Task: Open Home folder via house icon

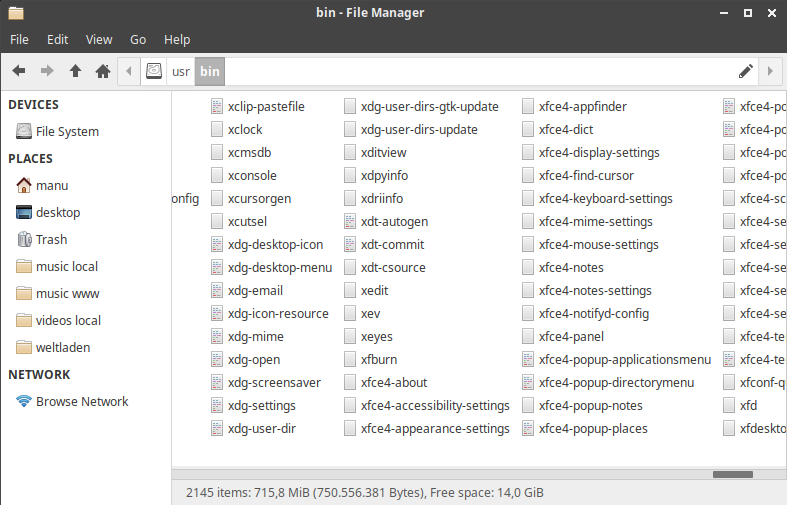Action: (102, 71)
